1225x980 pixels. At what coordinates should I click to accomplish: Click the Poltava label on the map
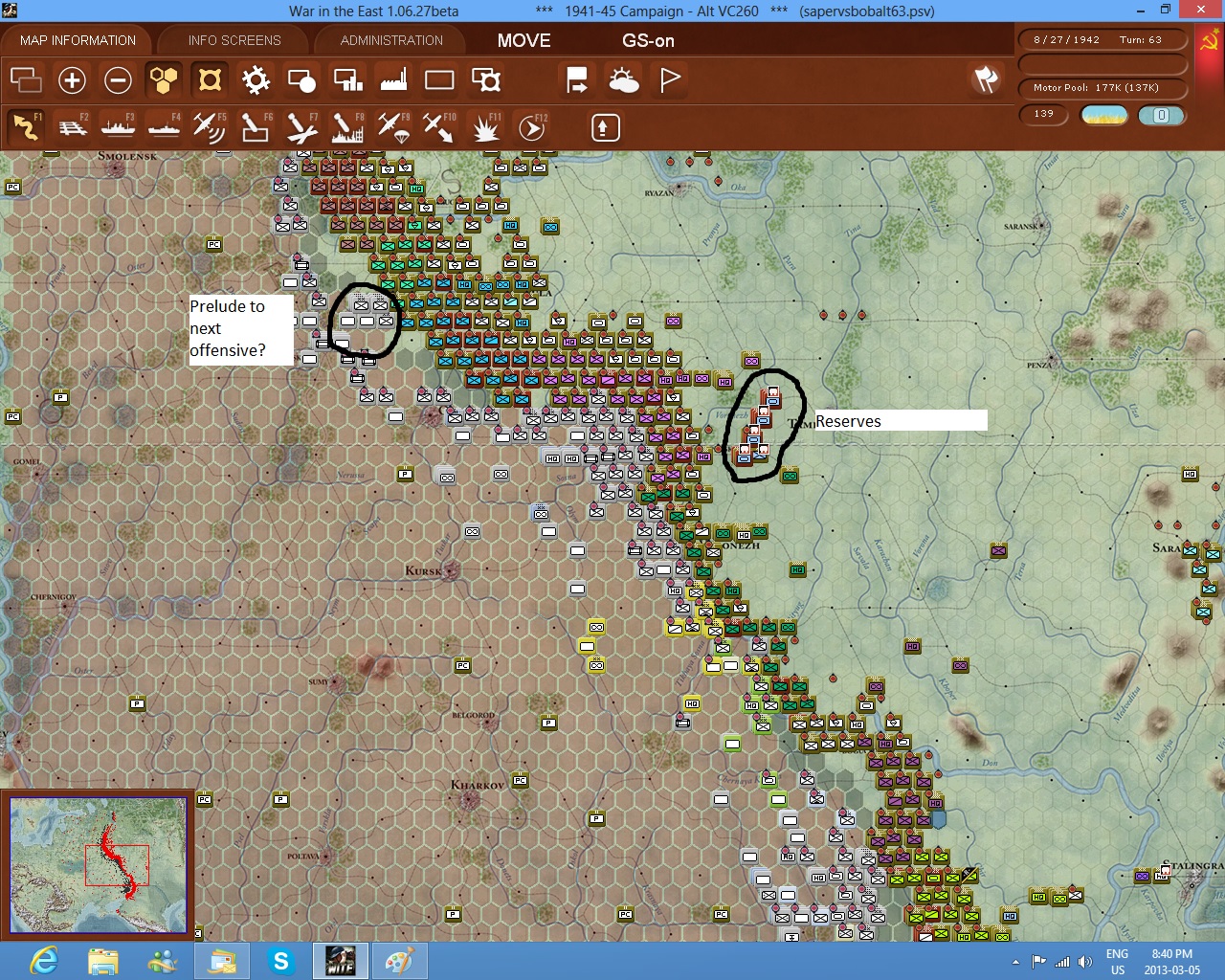pyautogui.click(x=302, y=856)
